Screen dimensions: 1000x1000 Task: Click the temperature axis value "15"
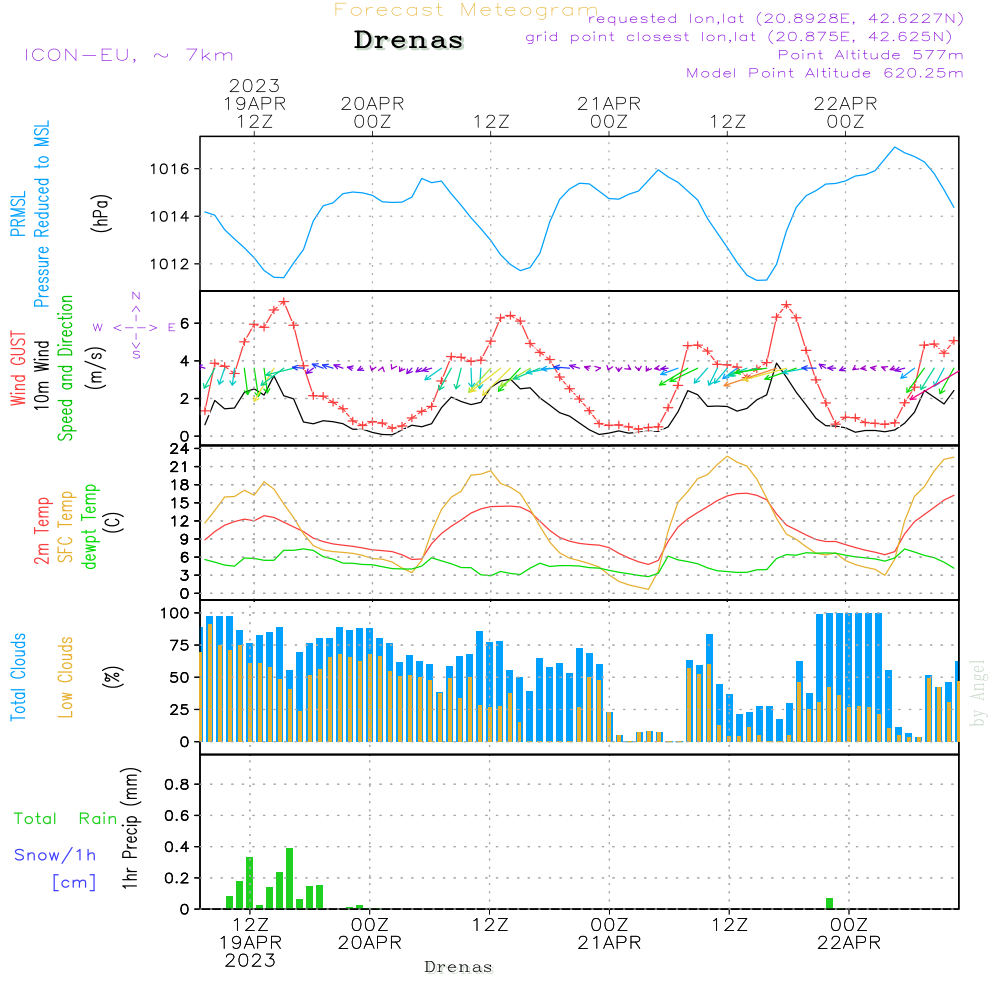[x=179, y=503]
